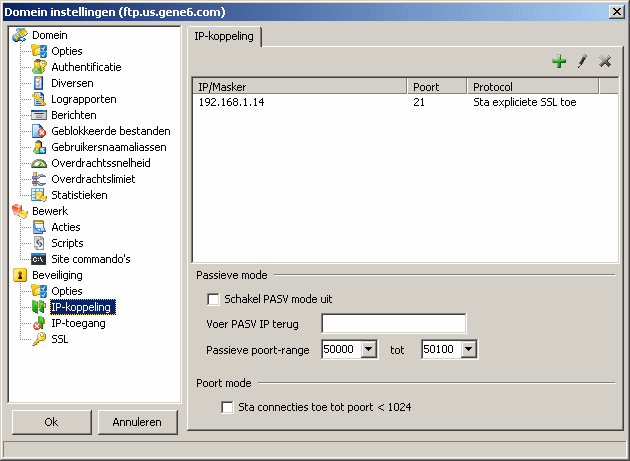Select the Site commando's tree label
The width and height of the screenshot is (630, 461).
point(91,259)
